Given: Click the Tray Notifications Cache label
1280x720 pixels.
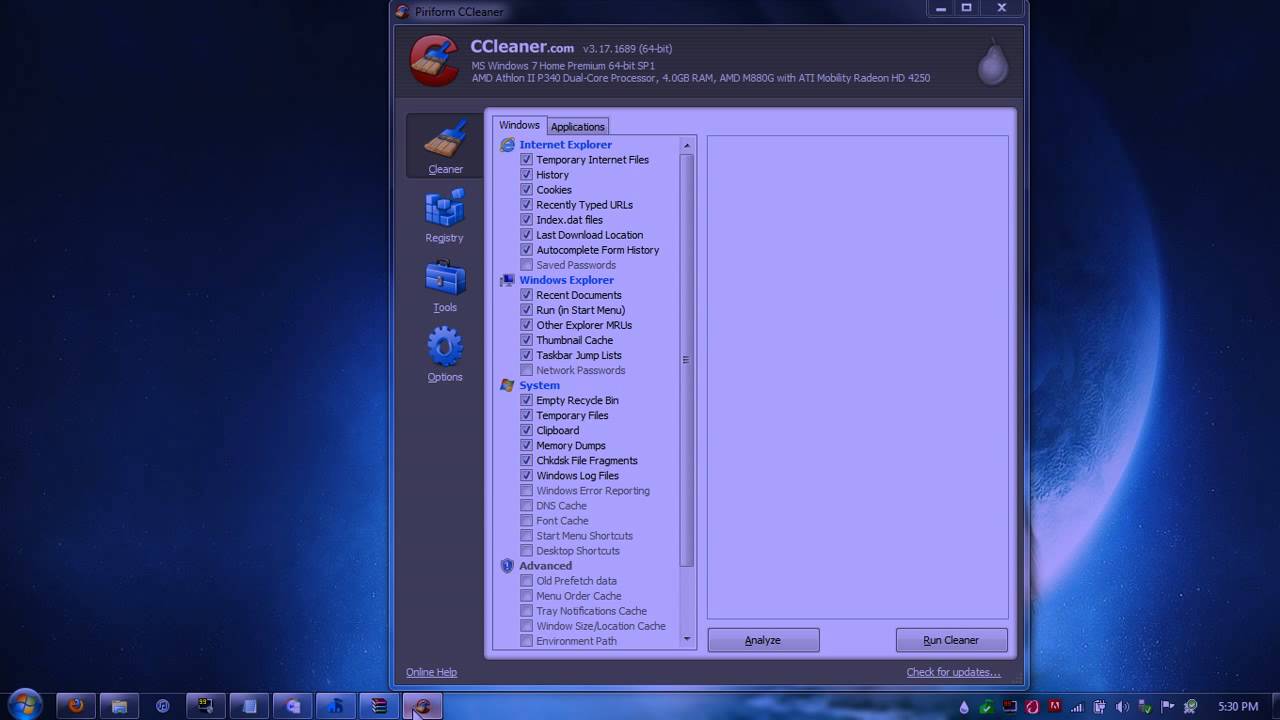Looking at the screenshot, I should click(592, 611).
